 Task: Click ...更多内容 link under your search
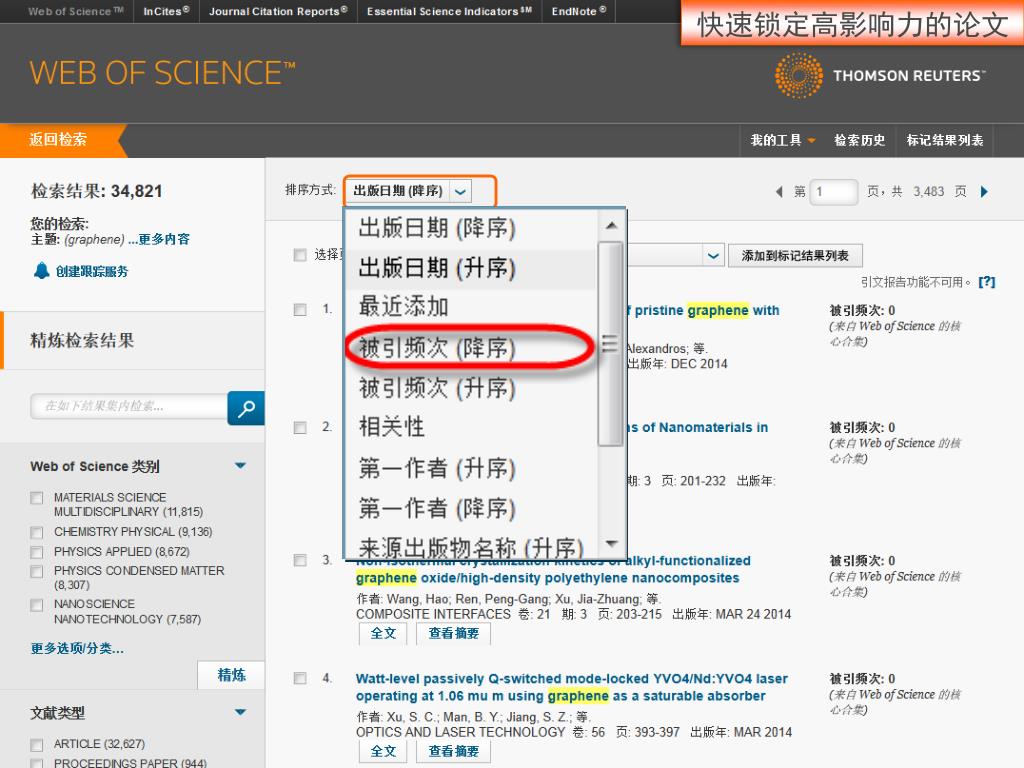[159, 239]
